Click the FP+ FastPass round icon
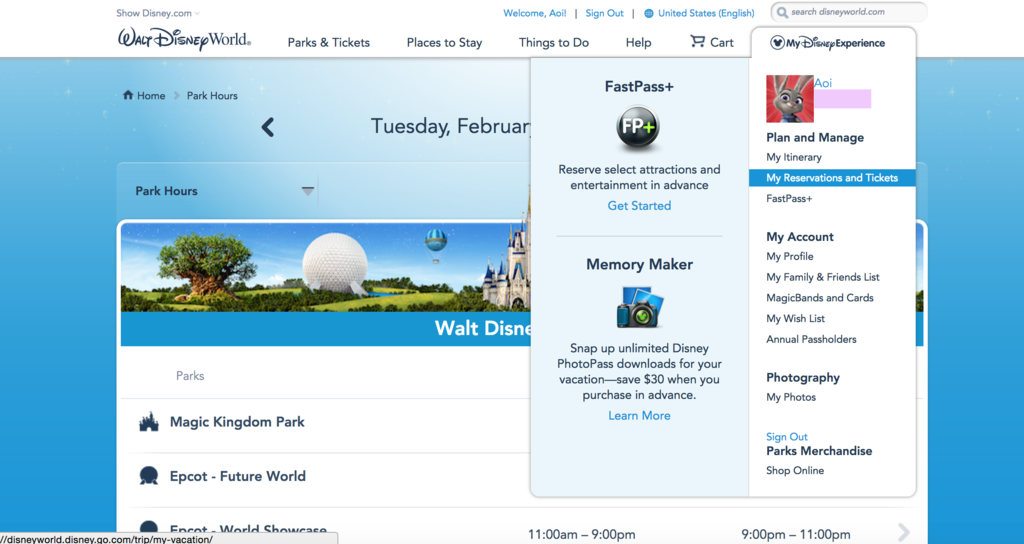This screenshot has width=1024, height=544. (x=638, y=127)
